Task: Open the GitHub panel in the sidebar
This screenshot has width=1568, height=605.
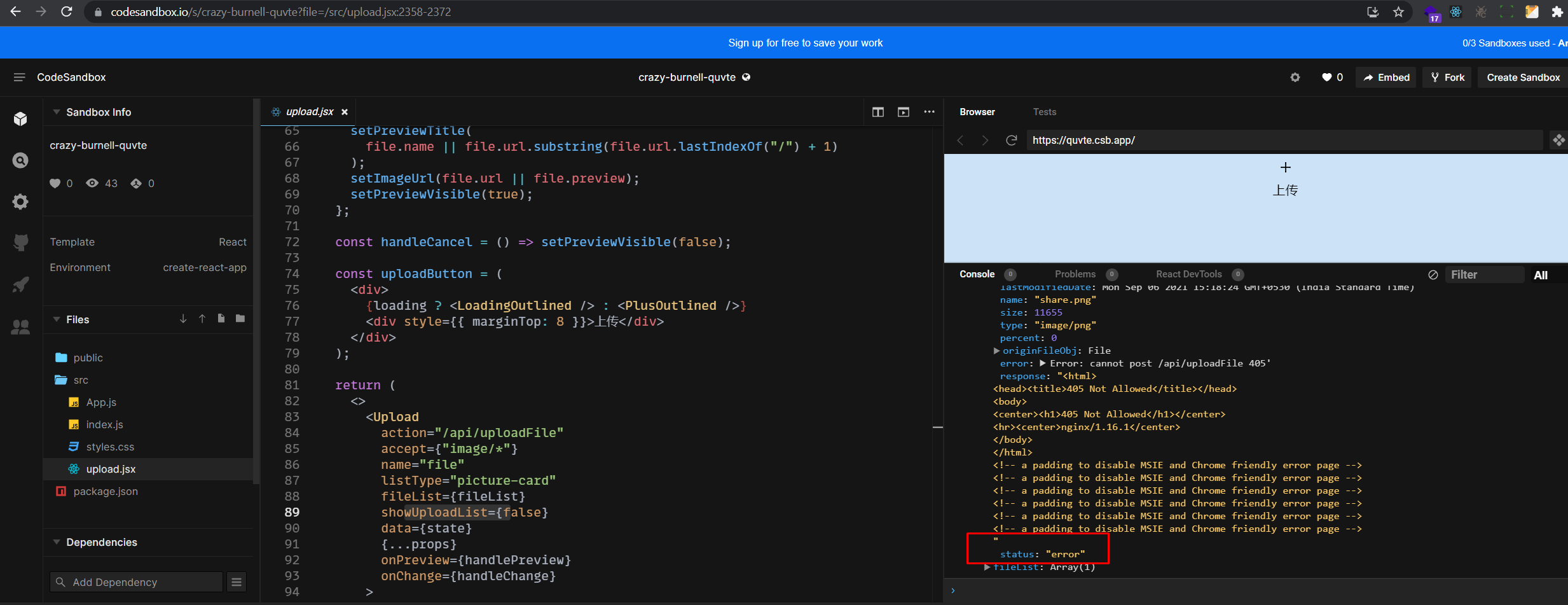Action: click(x=20, y=242)
